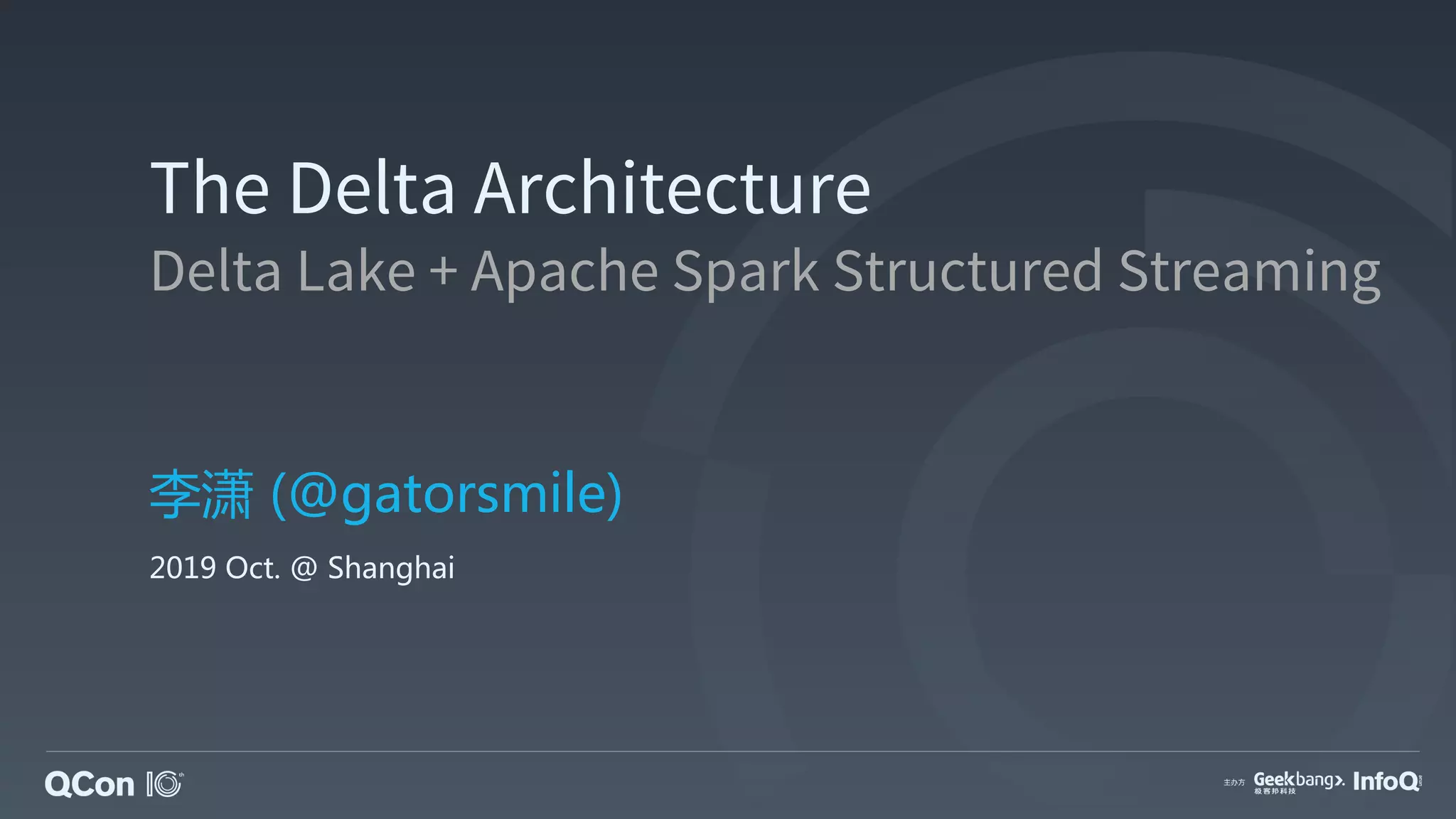Click the 10th anniversary spiral logo
1456x819 pixels.
click(x=165, y=783)
